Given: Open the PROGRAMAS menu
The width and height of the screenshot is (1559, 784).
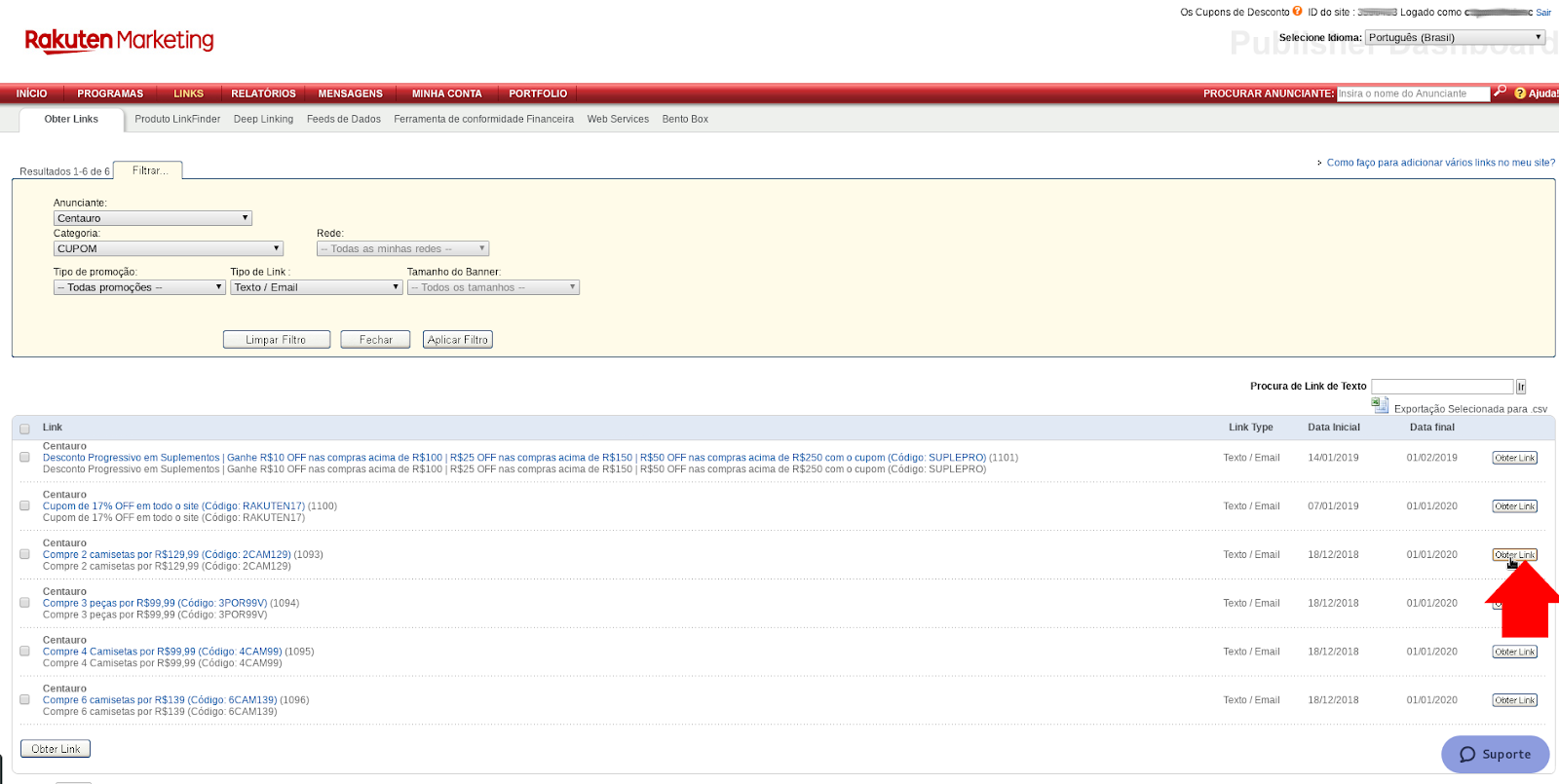Looking at the screenshot, I should click(110, 93).
